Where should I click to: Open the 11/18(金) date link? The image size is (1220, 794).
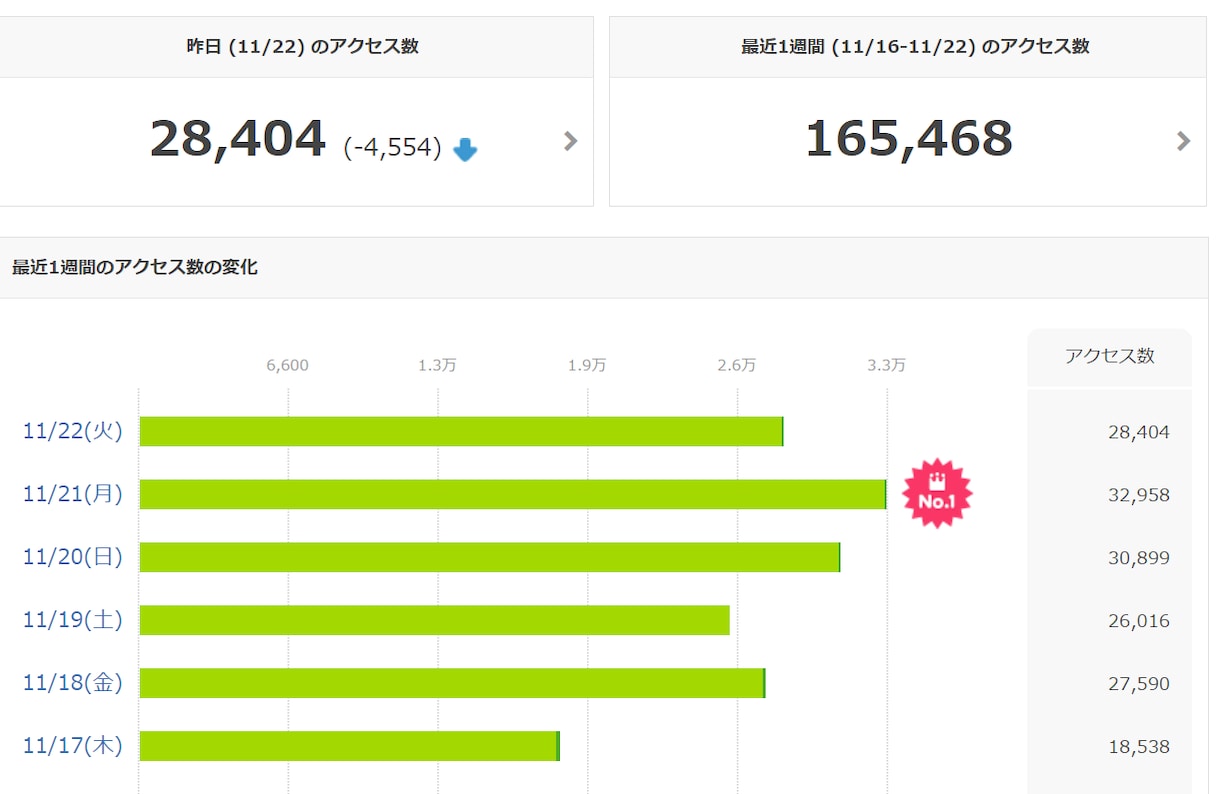(x=73, y=683)
